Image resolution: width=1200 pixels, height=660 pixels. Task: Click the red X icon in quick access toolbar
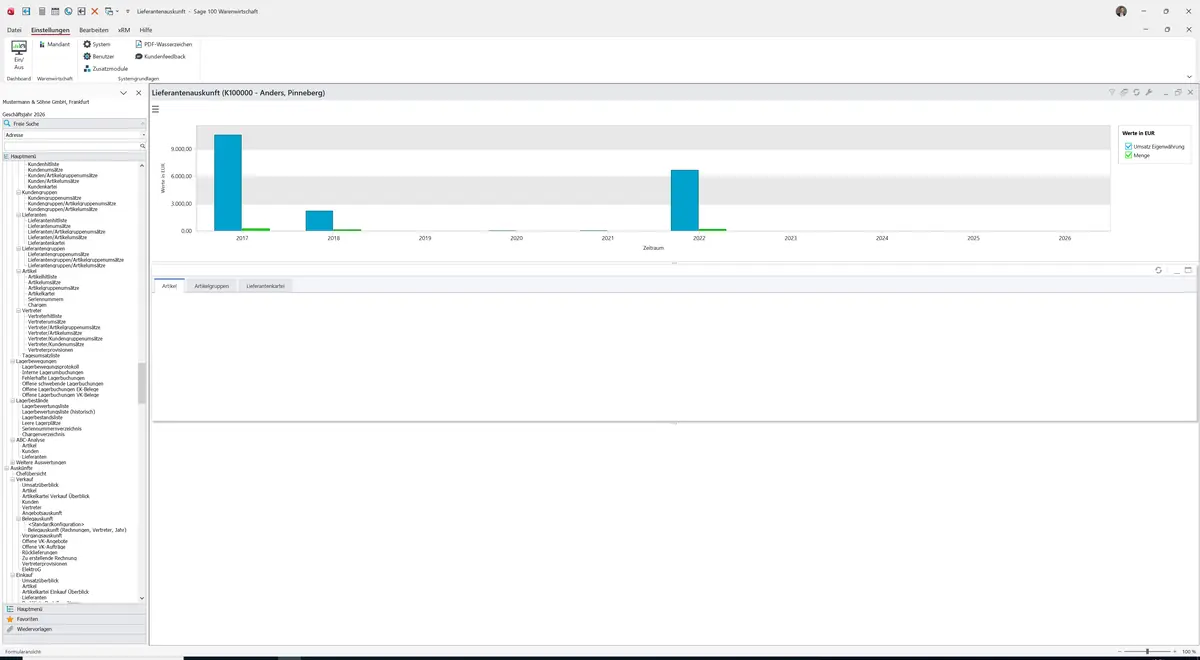pos(95,11)
